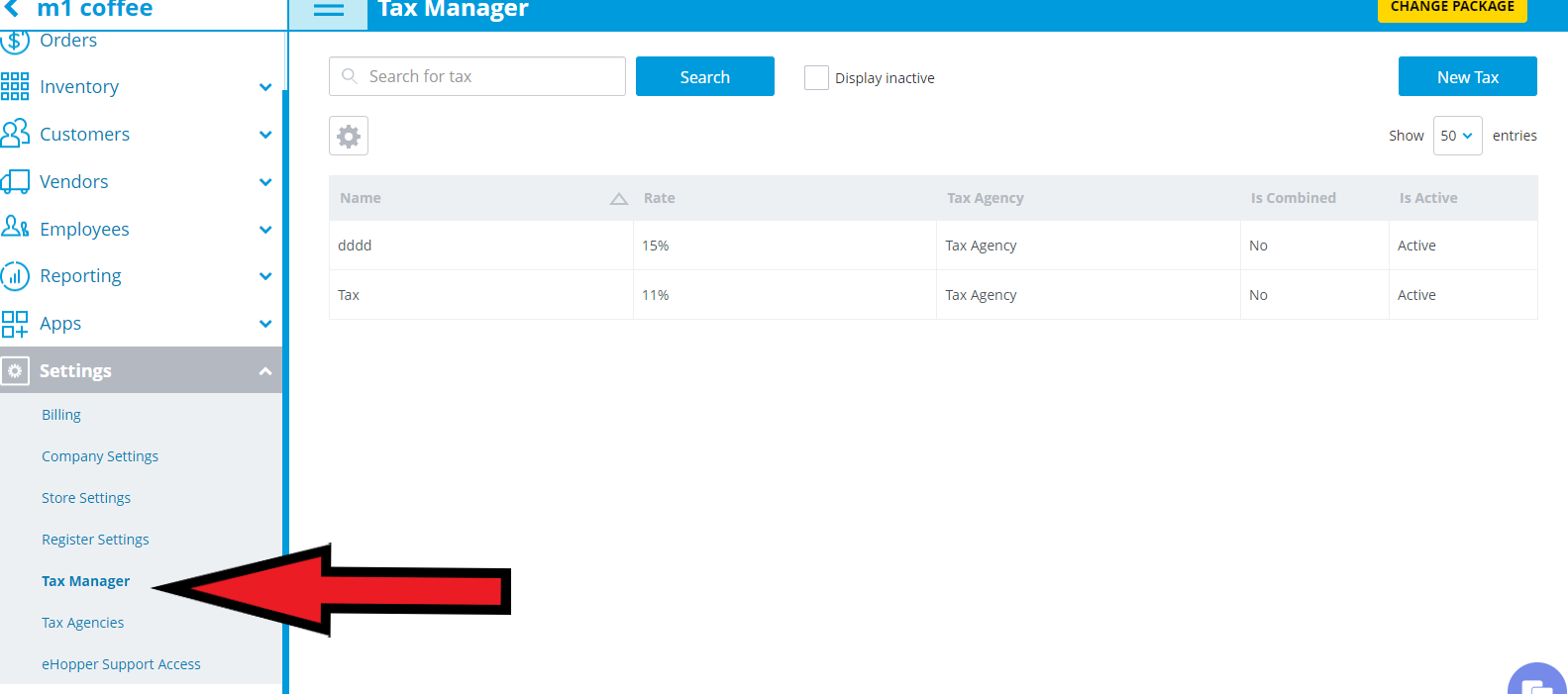Click the Settings gear icon in sidebar
This screenshot has height=694, width=1568.
pyautogui.click(x=15, y=371)
